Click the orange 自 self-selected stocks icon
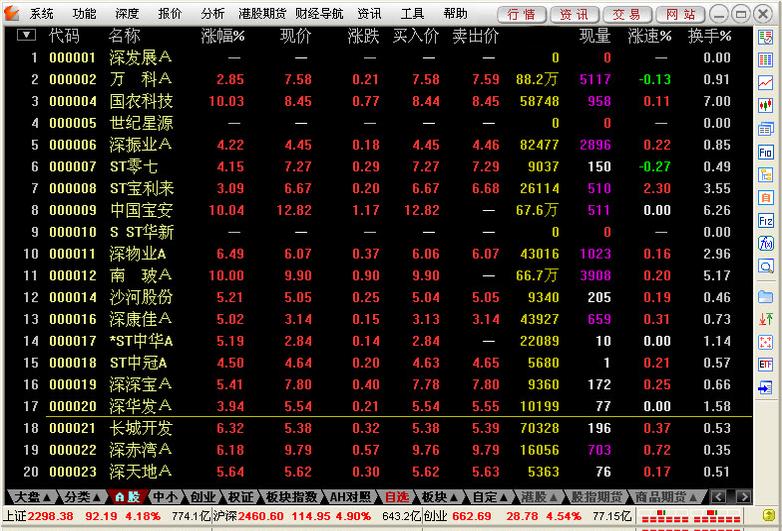Screen dimensions: 782x531 coord(766,198)
